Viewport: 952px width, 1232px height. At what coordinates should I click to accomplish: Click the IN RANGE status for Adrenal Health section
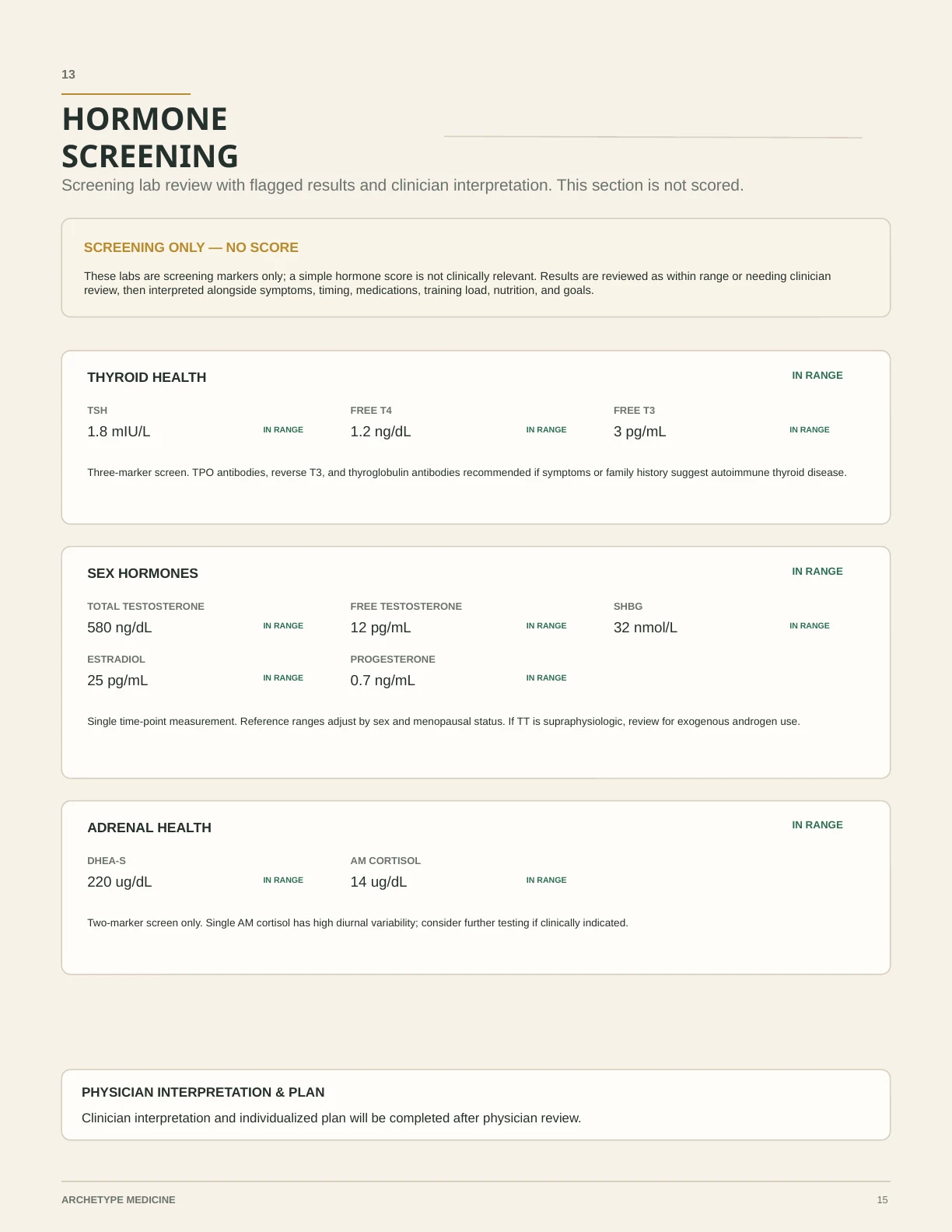pos(817,825)
